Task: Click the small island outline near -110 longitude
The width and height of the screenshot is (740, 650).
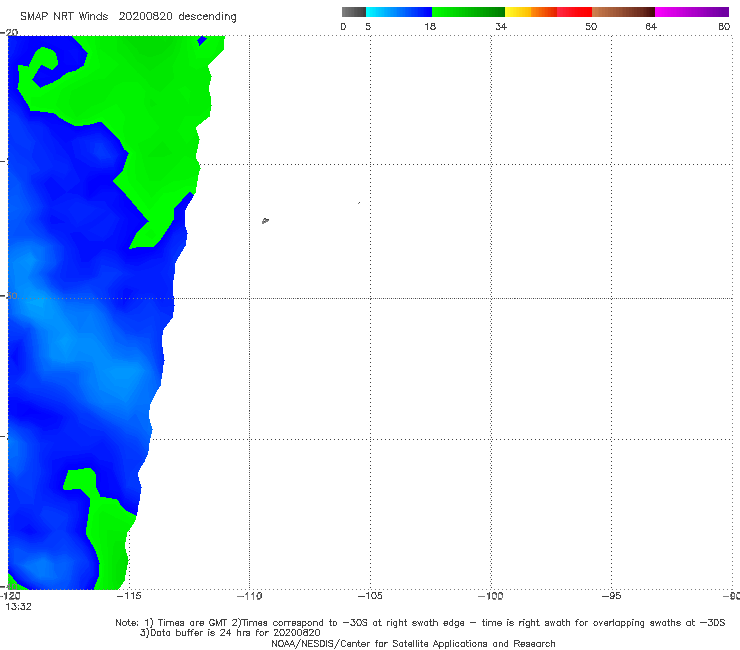Action: click(265, 220)
